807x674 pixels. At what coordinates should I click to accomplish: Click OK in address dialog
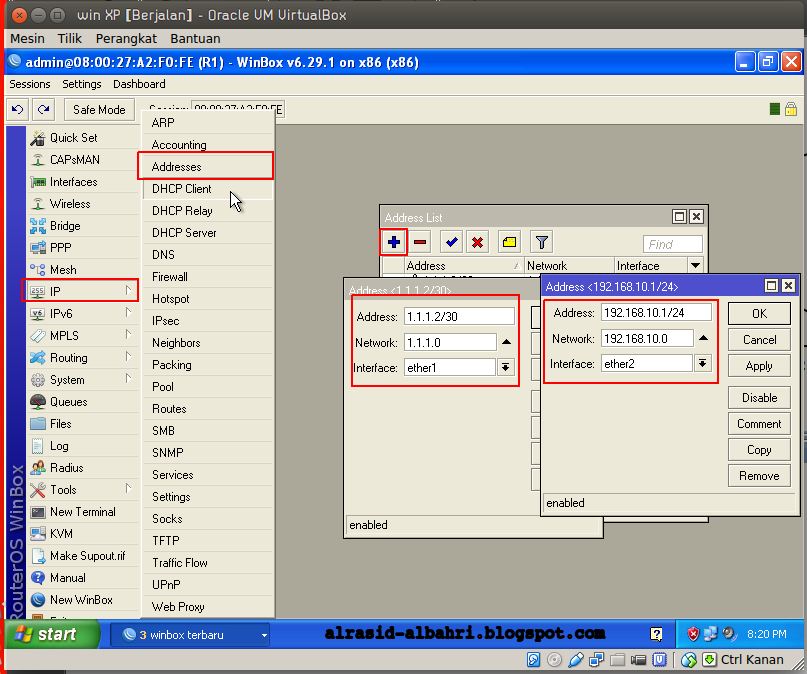click(760, 314)
